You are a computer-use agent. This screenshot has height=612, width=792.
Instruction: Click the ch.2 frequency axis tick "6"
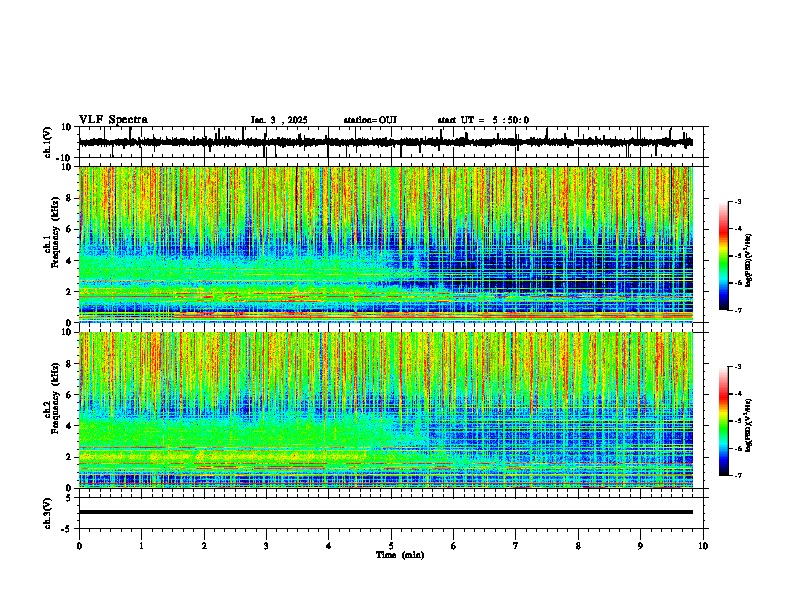pos(69,395)
